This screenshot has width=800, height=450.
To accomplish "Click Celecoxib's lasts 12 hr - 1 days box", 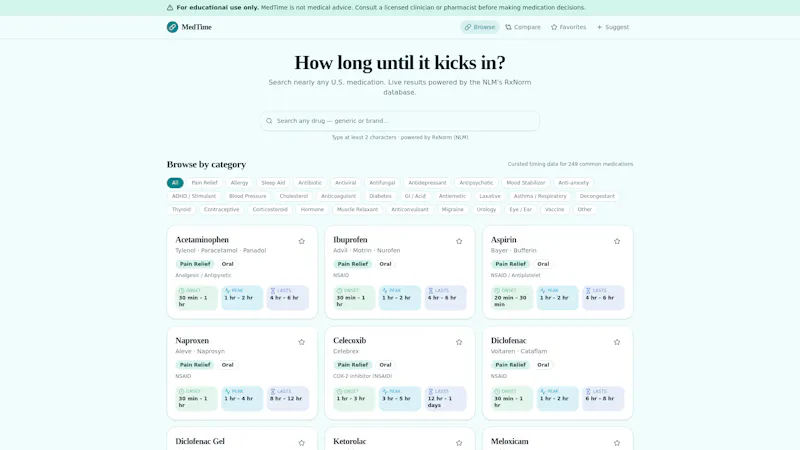I will tap(445, 398).
